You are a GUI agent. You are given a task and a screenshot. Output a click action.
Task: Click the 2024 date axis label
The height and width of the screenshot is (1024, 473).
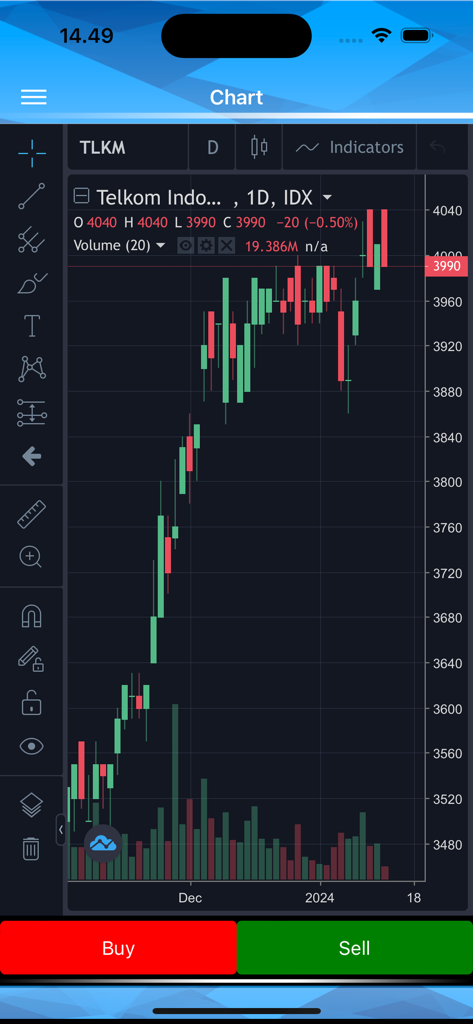coord(319,898)
